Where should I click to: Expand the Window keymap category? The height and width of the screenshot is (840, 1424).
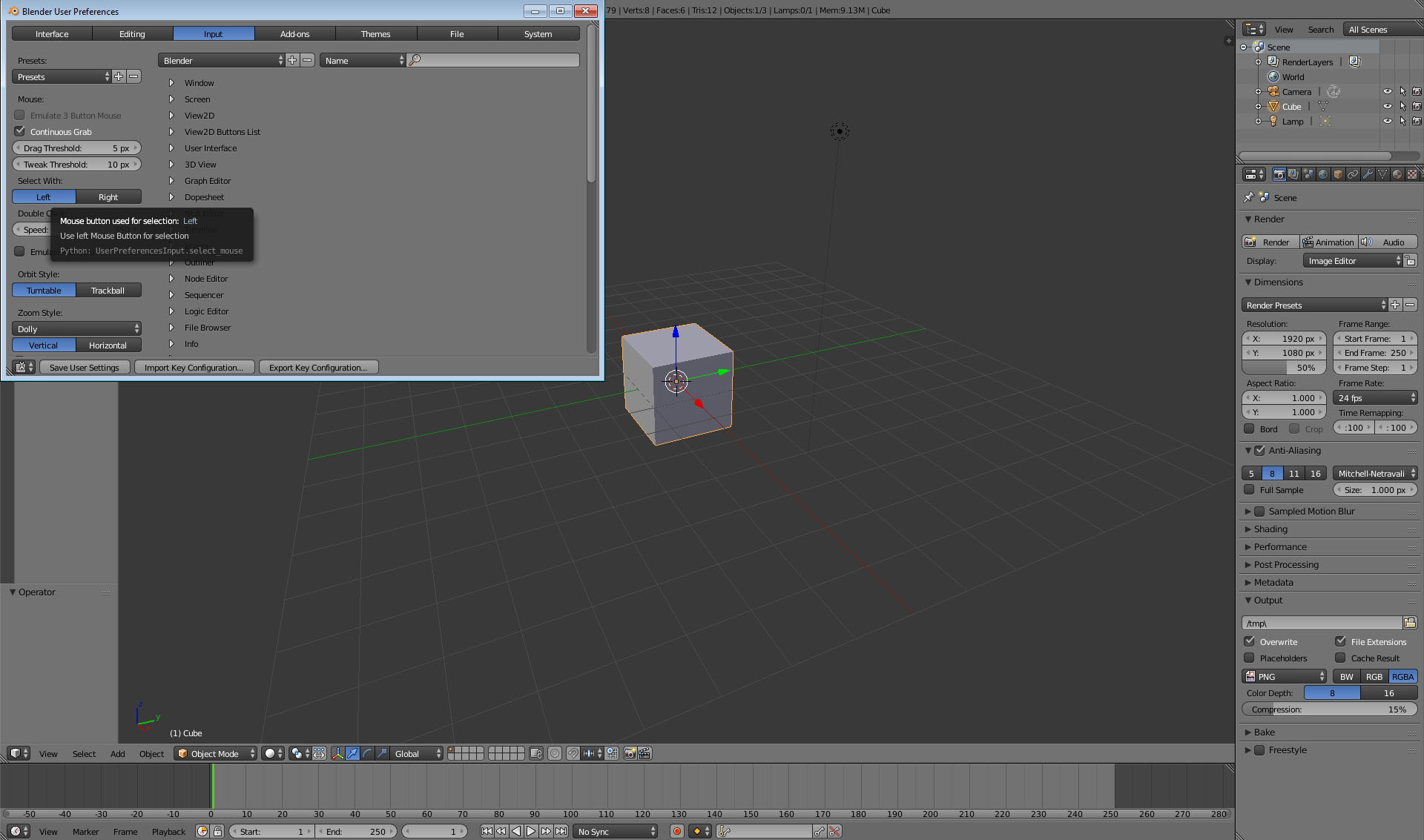171,83
